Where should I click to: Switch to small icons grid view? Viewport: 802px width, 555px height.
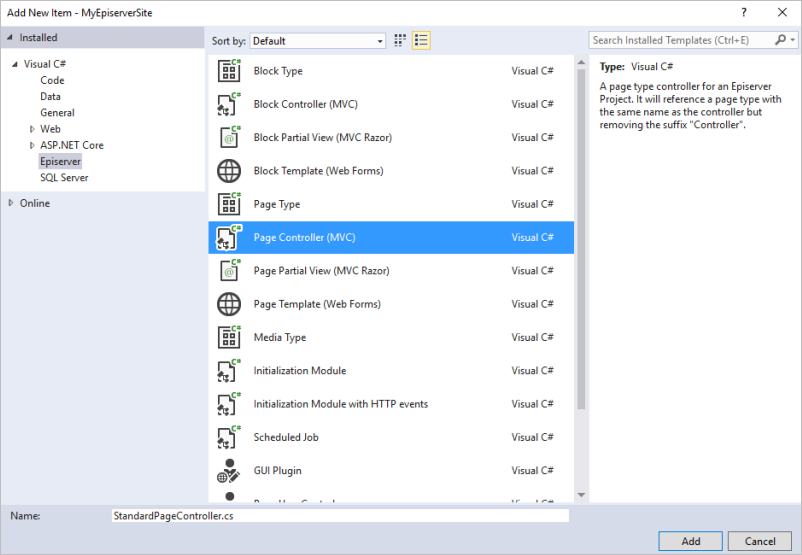tap(400, 40)
